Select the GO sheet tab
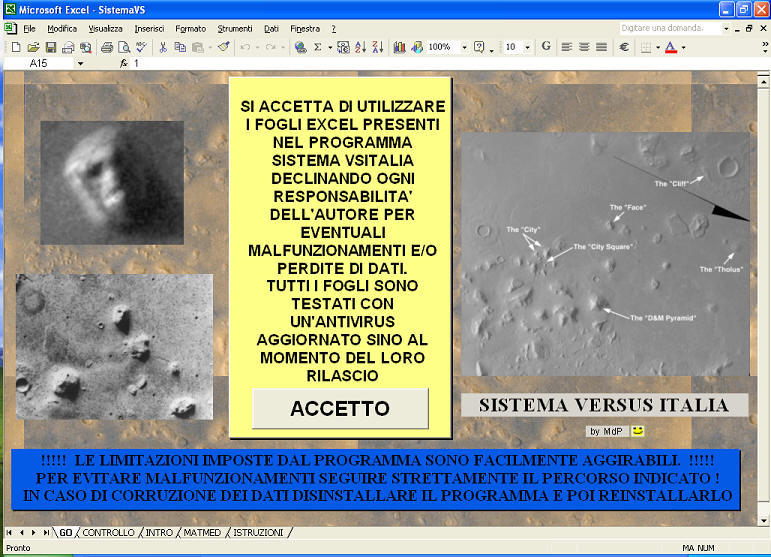Viewport: 771px width, 557px height. [x=65, y=532]
